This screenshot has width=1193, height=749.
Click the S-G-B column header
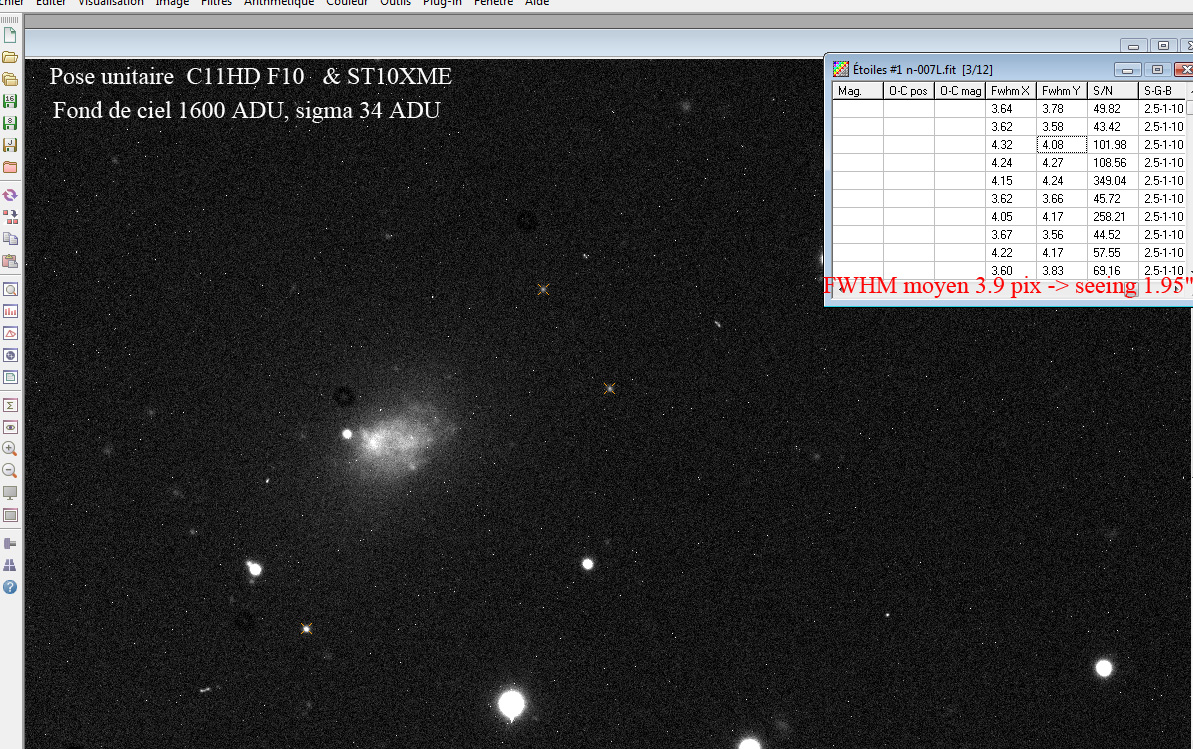(x=1163, y=91)
